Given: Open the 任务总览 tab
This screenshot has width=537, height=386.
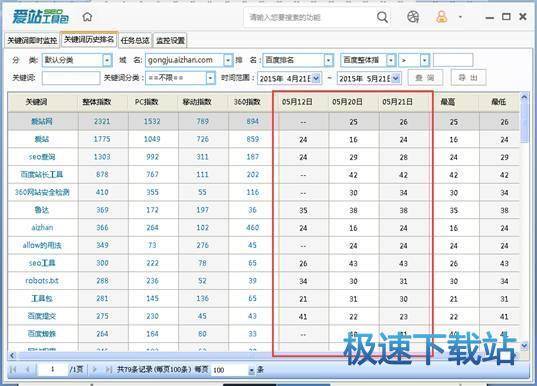Looking at the screenshot, I should tap(135, 40).
